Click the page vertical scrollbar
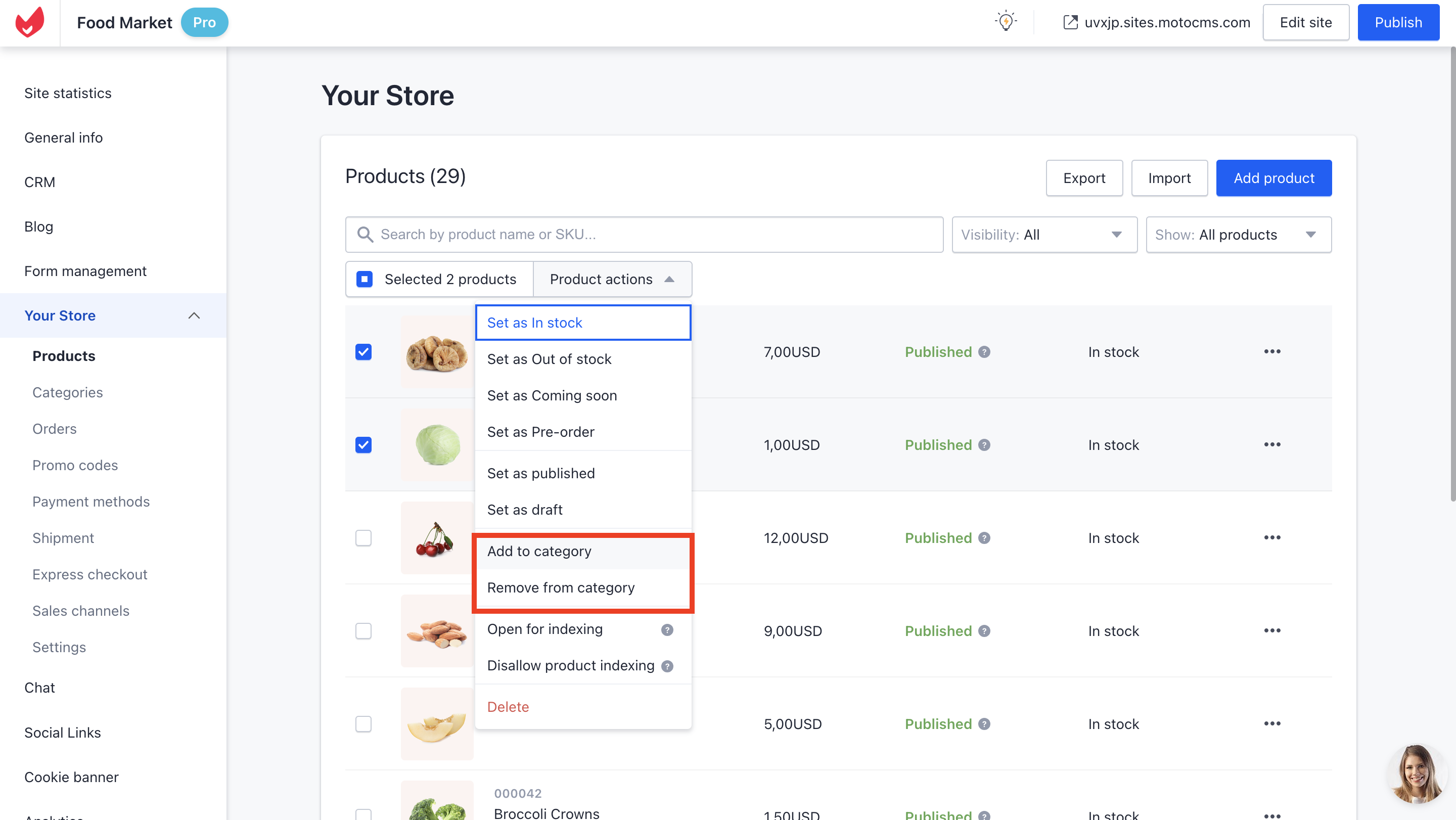Screen dimensions: 1456x820 1452,274
